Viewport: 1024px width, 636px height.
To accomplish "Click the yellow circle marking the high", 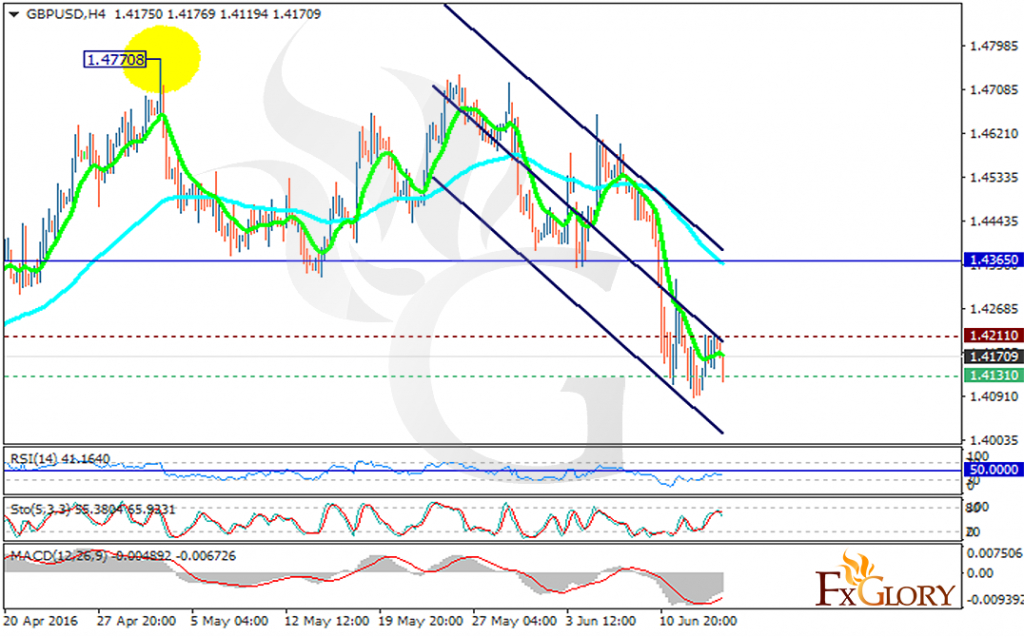I will pos(161,58).
